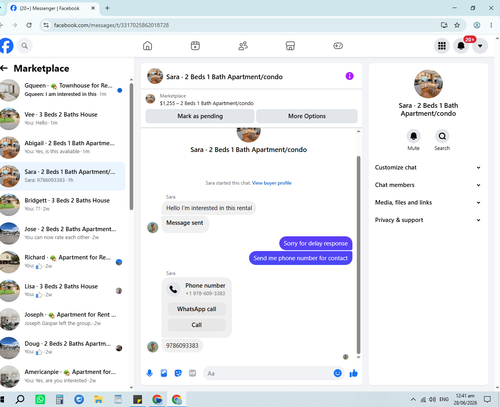This screenshot has height=407, width=500.
Task: Open WhatsApp from the taskbar
Action: tap(40, 399)
